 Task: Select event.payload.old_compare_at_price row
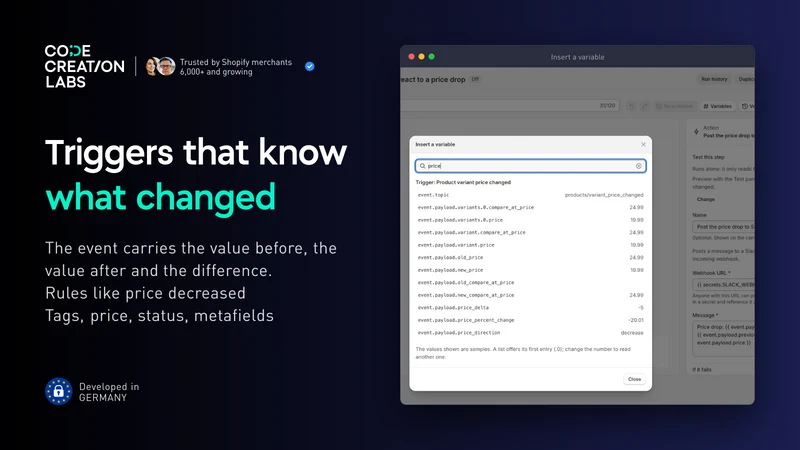(531, 282)
